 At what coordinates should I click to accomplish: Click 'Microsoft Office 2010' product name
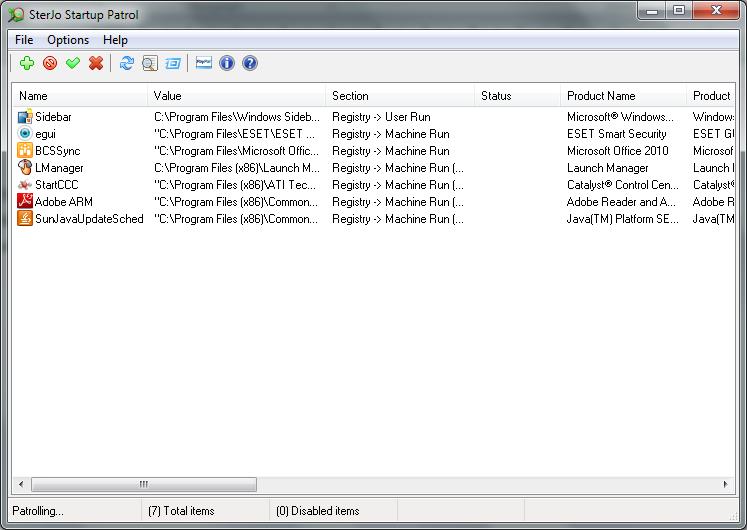click(x=617, y=151)
